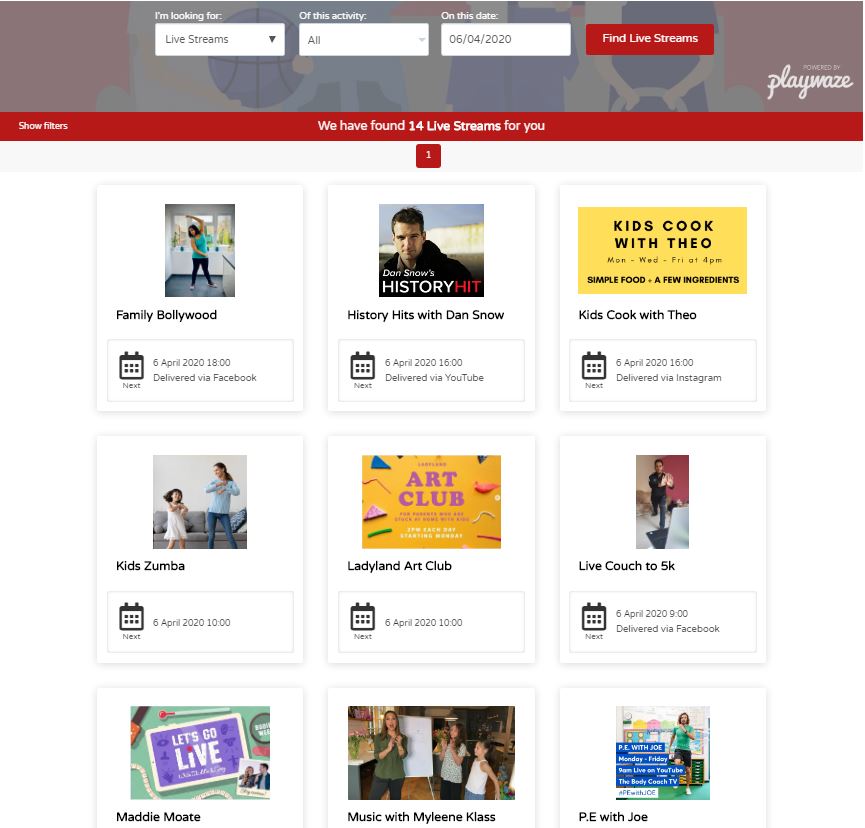Open the History Hits with Dan Snow title
The height and width of the screenshot is (828, 865).
425,315
